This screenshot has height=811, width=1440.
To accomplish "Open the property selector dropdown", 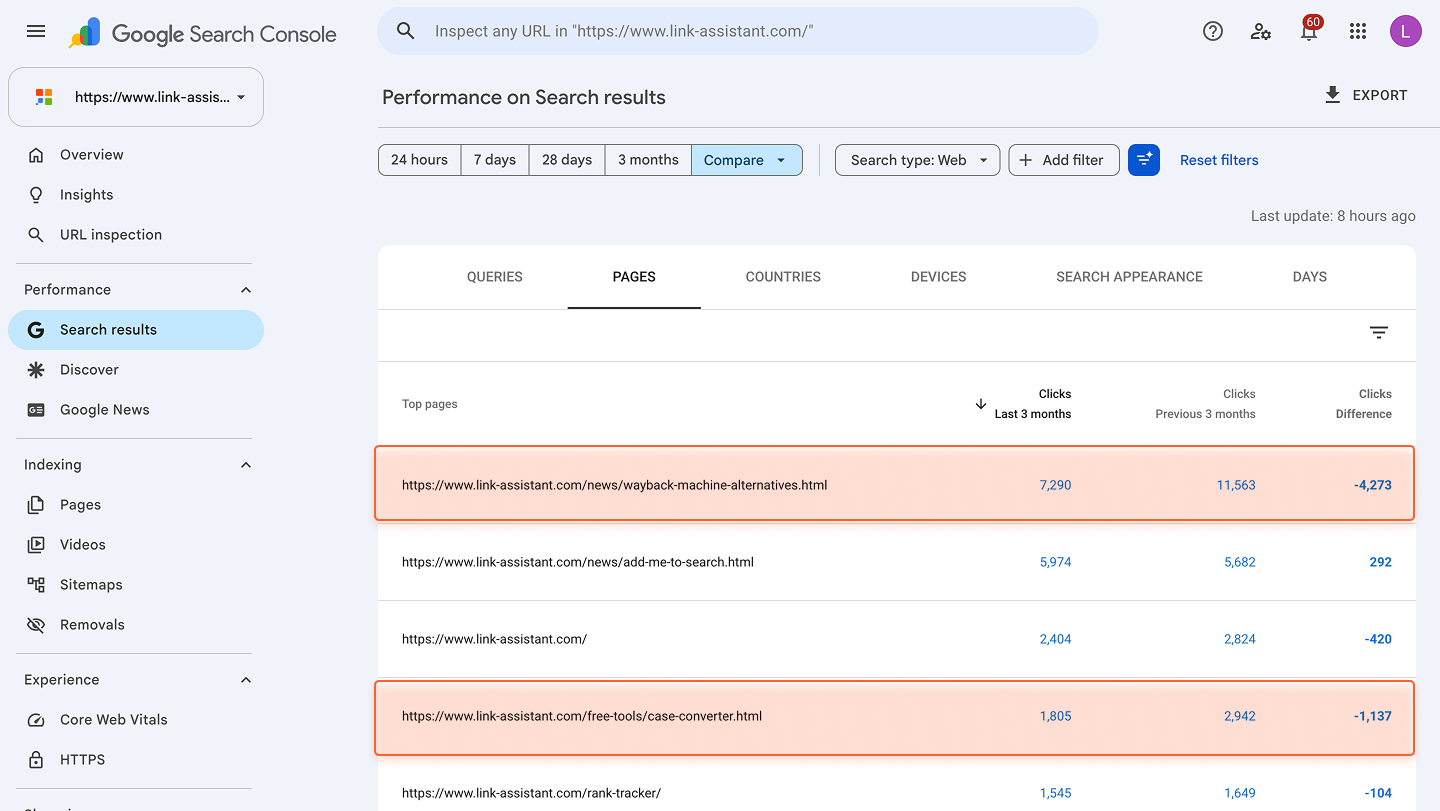I will (136, 97).
